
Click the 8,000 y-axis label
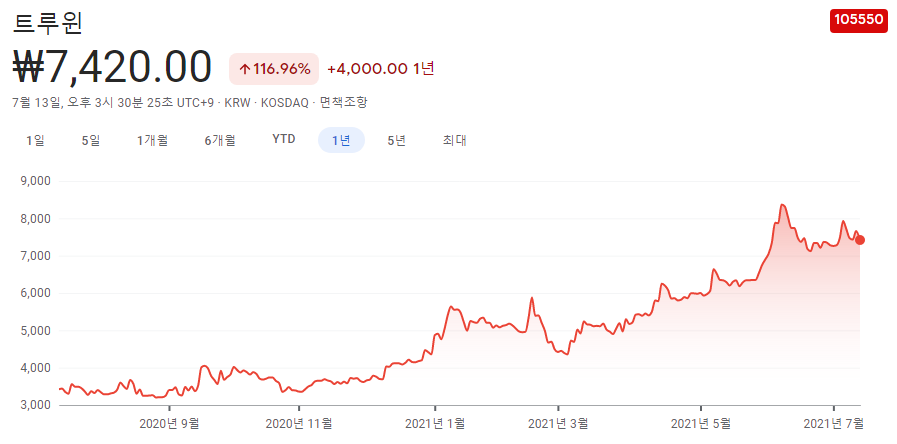pyautogui.click(x=35, y=219)
